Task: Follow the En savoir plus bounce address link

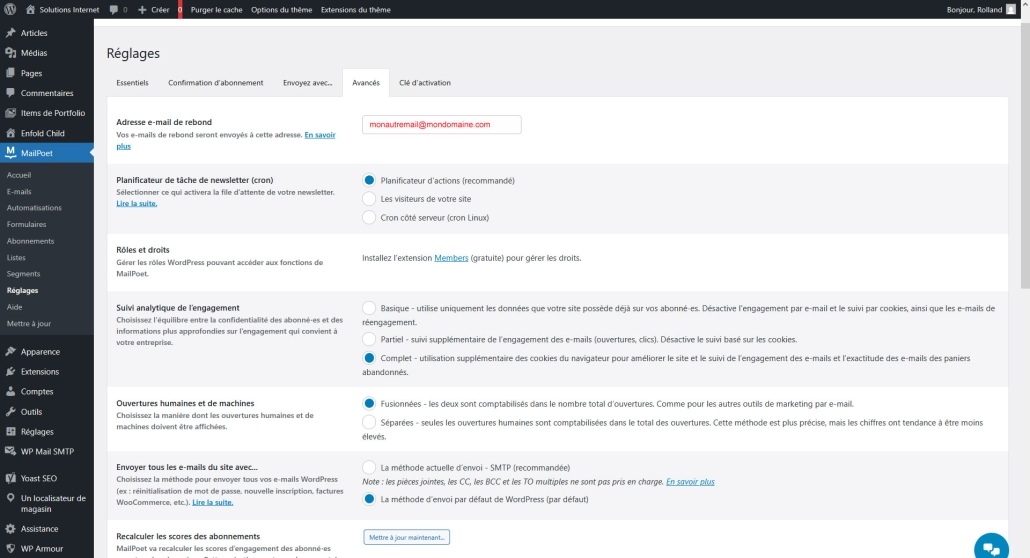Action: click(x=319, y=135)
